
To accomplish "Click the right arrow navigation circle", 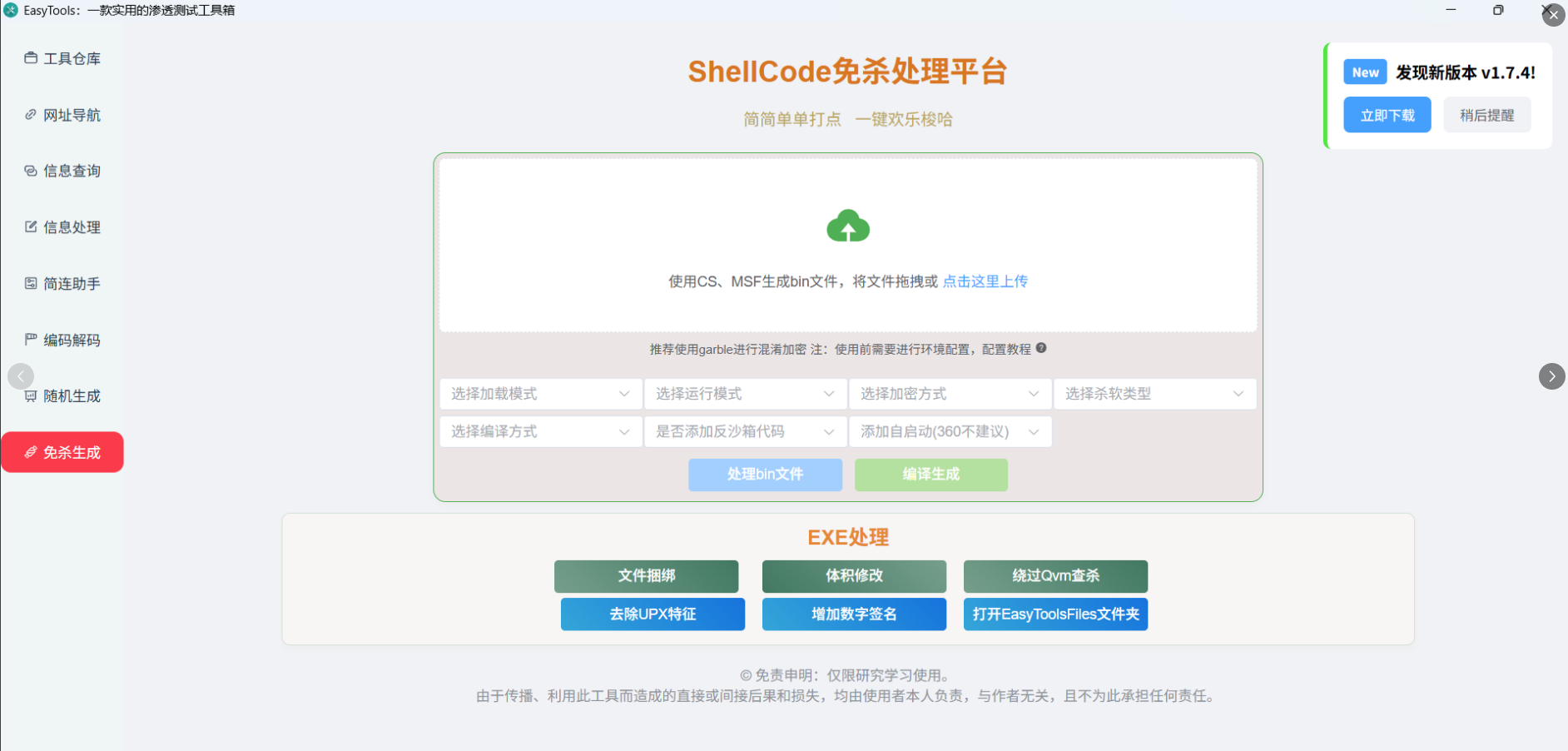I will pos(1551,376).
